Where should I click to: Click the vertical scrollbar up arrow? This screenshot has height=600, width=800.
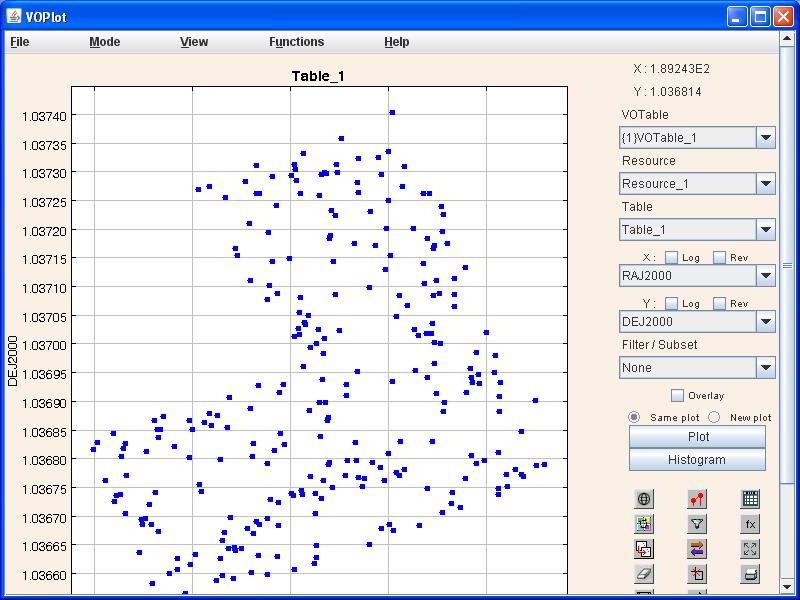787,39
